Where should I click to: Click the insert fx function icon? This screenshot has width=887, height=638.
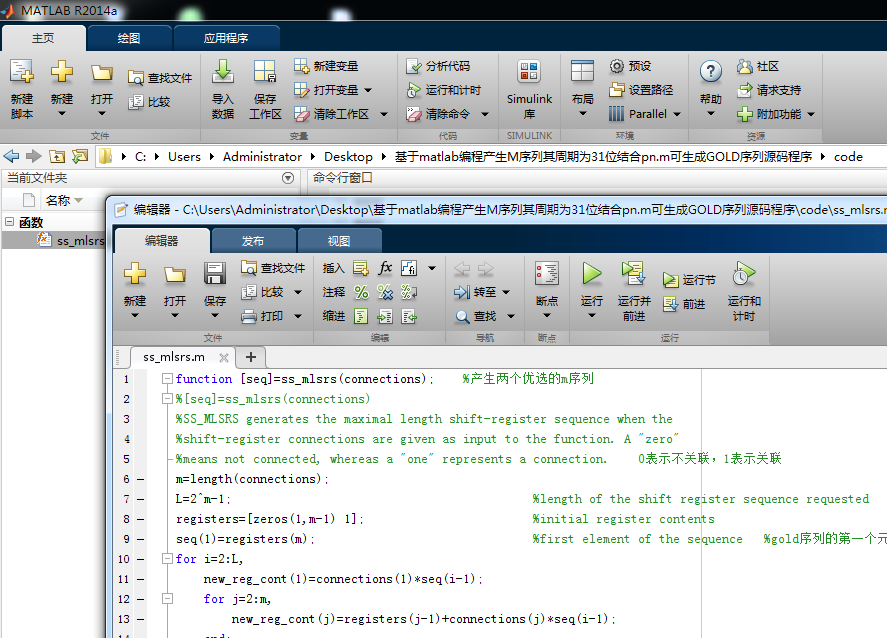pos(385,268)
